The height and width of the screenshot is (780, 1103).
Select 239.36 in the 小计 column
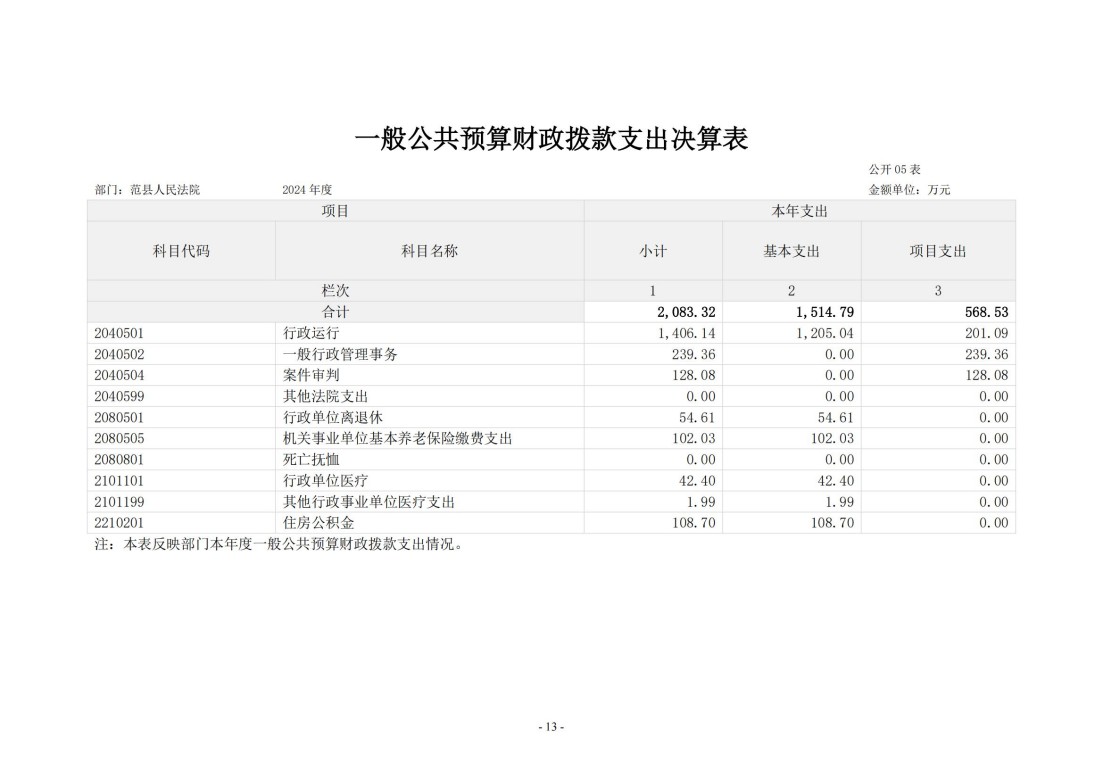tap(694, 354)
